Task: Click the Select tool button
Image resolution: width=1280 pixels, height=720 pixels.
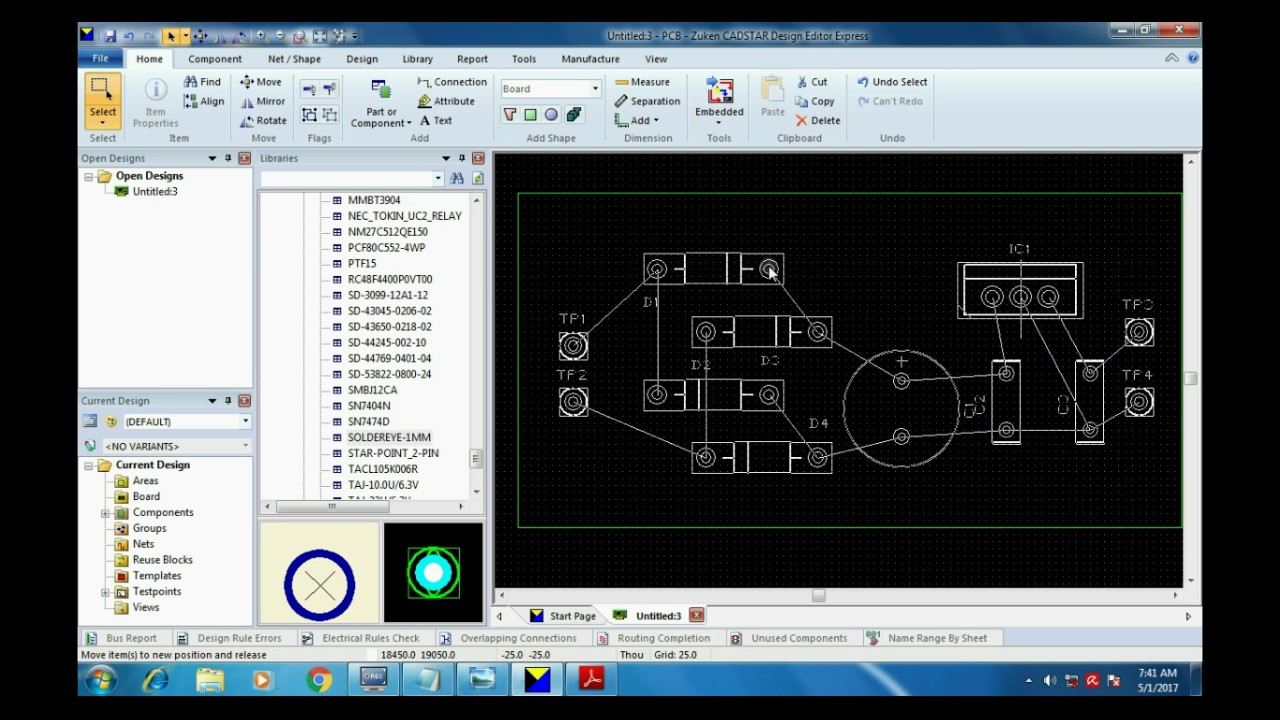Action: pyautogui.click(x=102, y=101)
